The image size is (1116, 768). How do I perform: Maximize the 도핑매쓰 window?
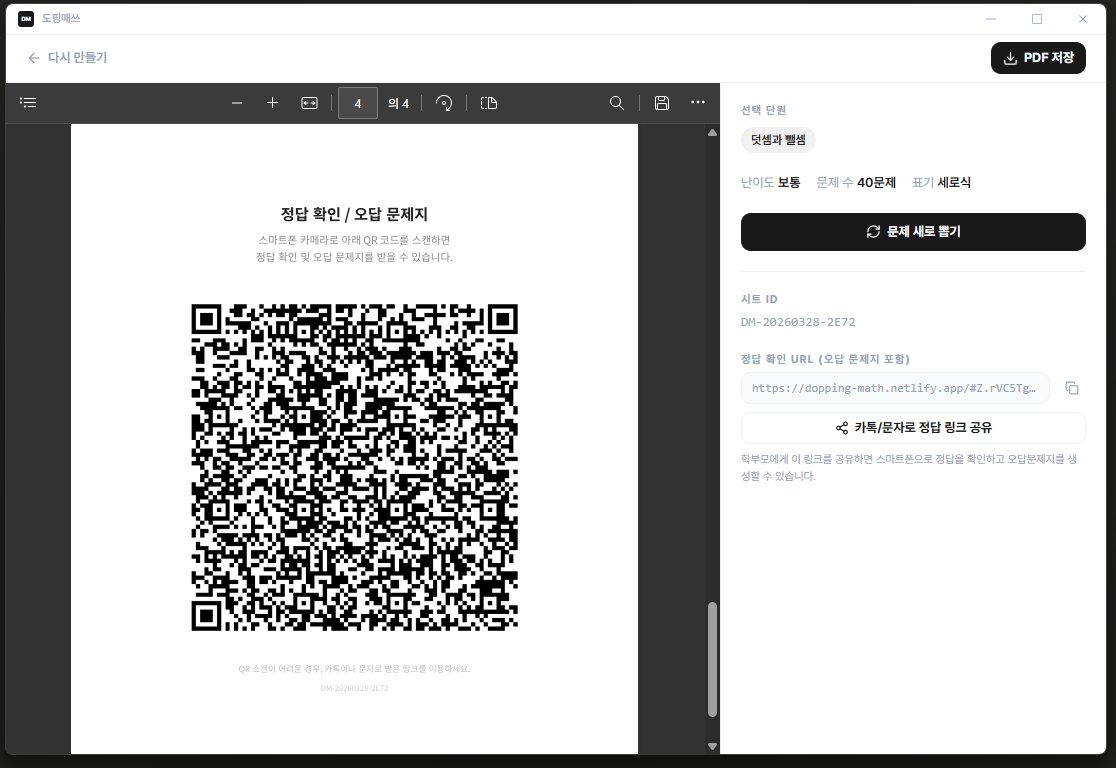[x=1037, y=19]
